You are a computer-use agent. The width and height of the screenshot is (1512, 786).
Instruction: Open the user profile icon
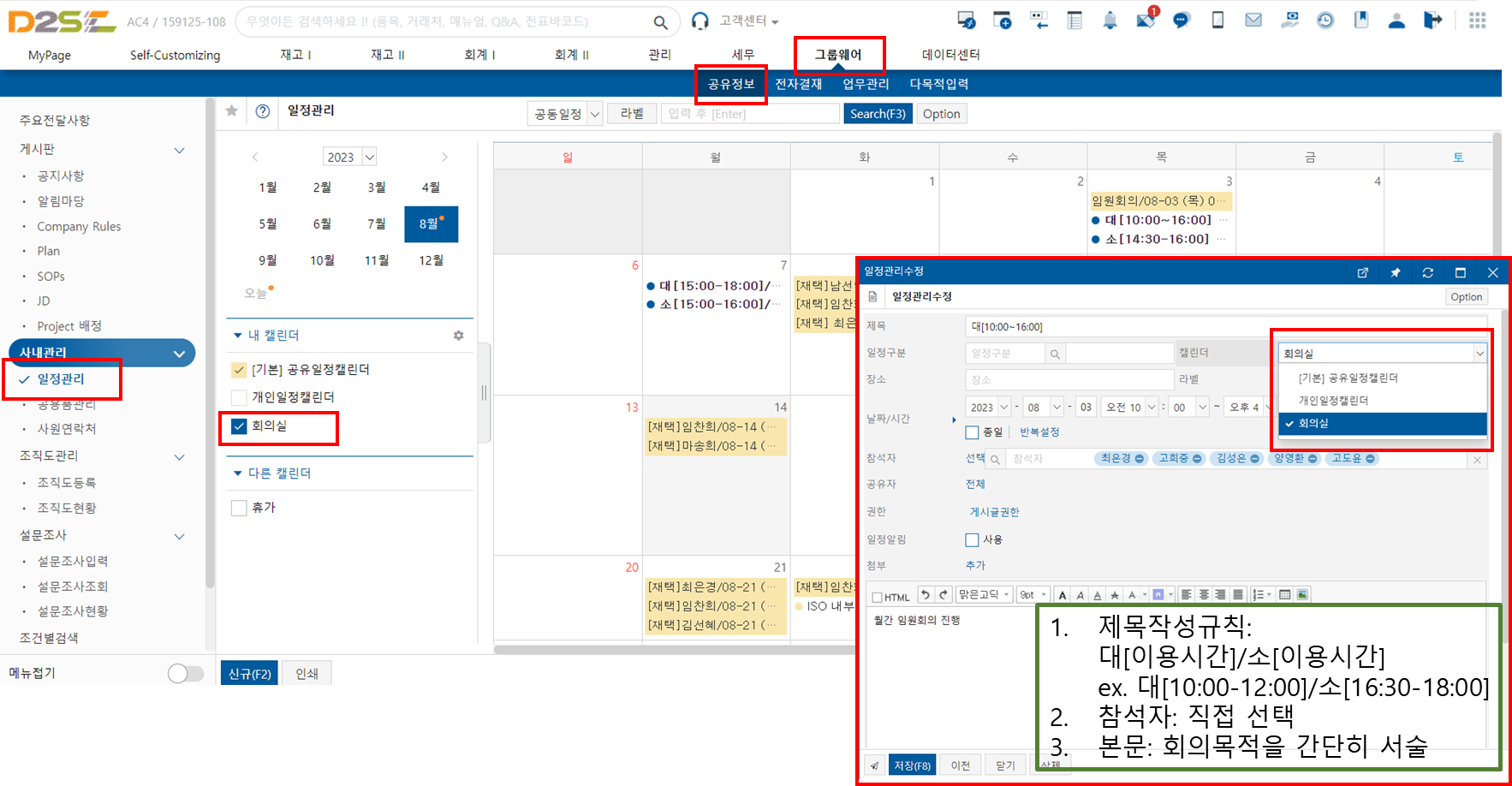[x=1396, y=21]
